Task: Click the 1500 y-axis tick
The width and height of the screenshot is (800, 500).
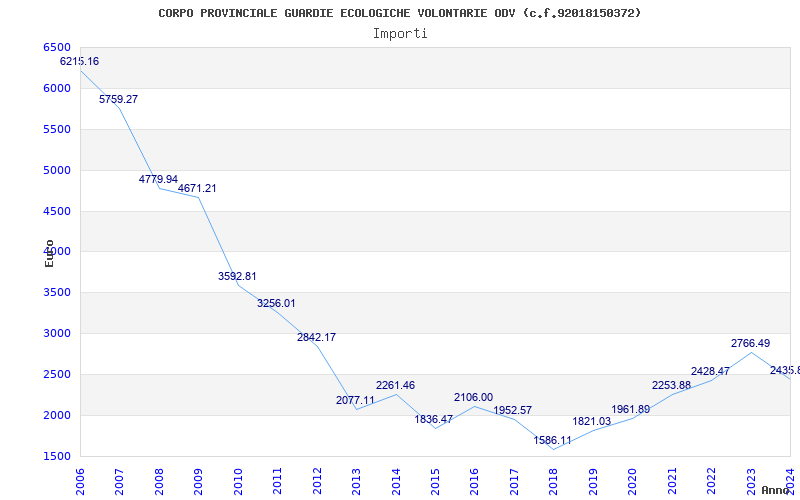Action: pos(57,456)
